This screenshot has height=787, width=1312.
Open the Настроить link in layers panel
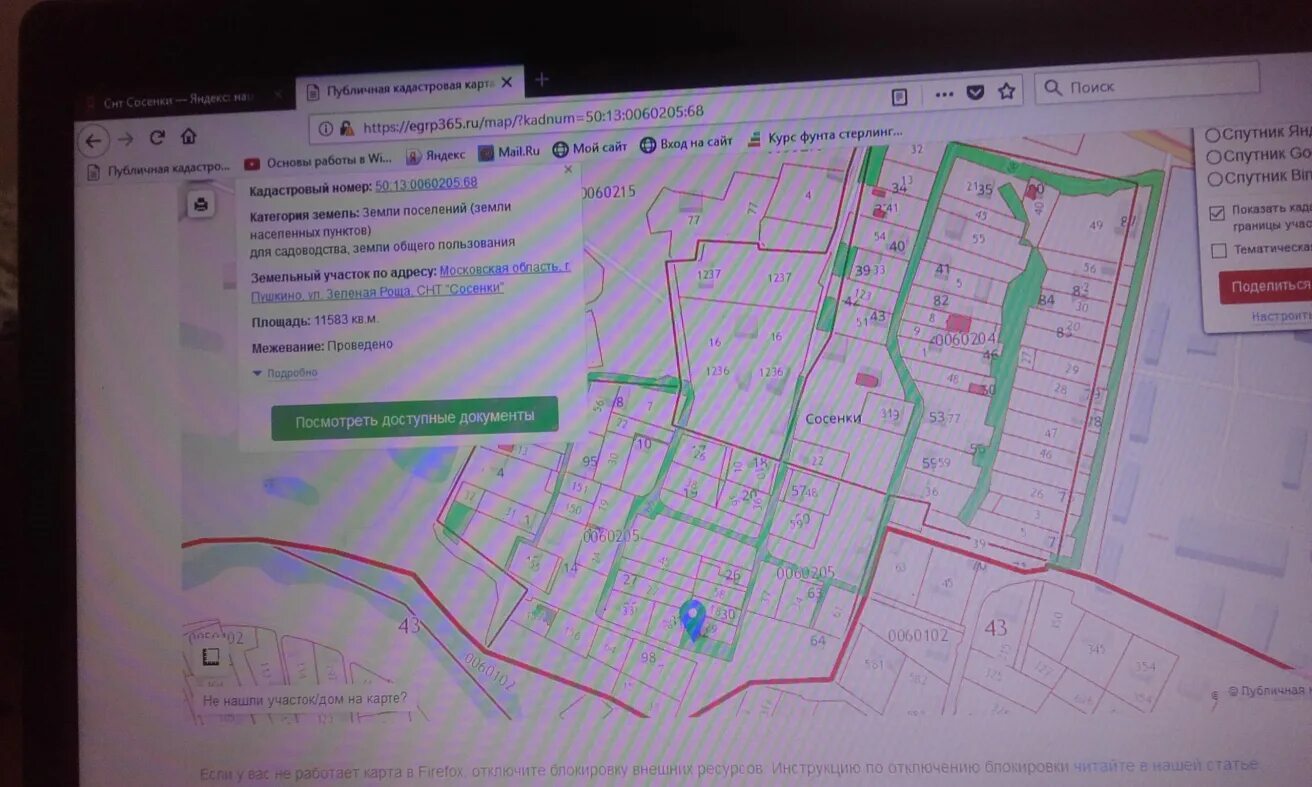[1279, 317]
